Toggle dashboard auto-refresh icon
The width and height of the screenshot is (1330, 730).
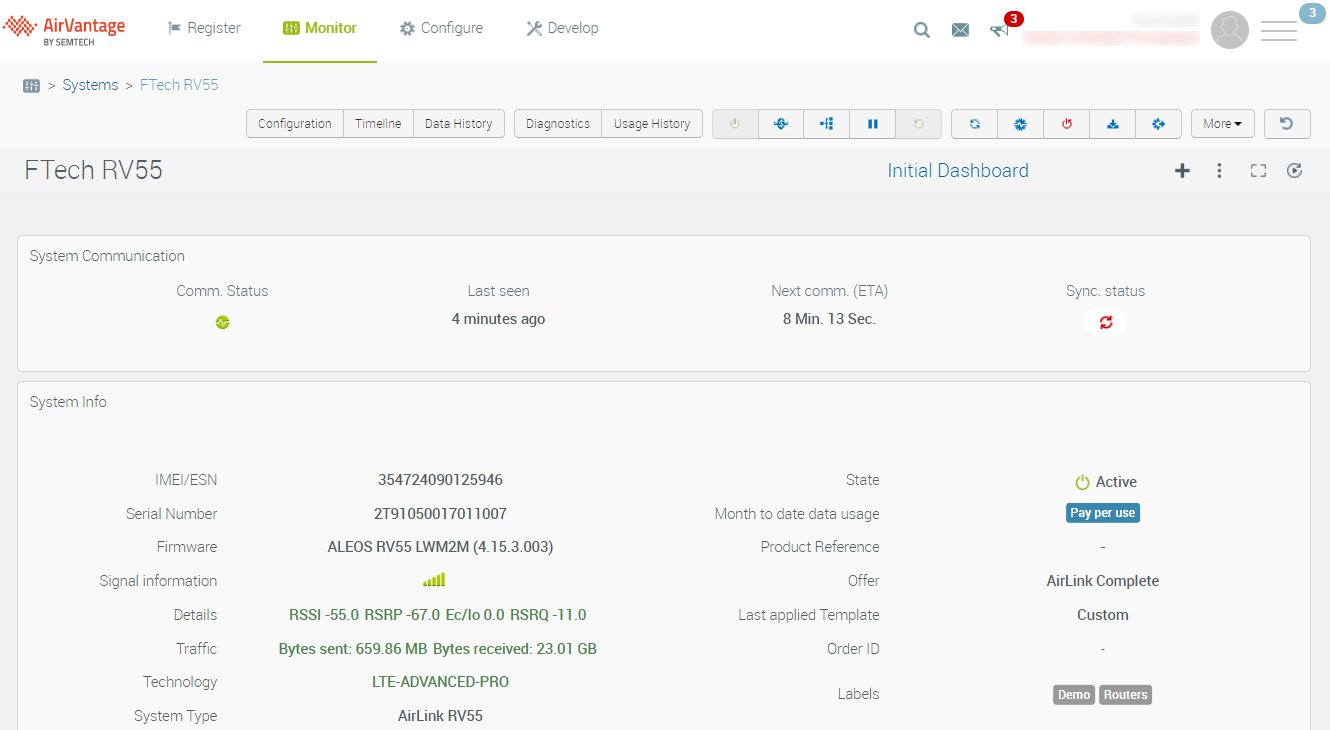[1294, 171]
